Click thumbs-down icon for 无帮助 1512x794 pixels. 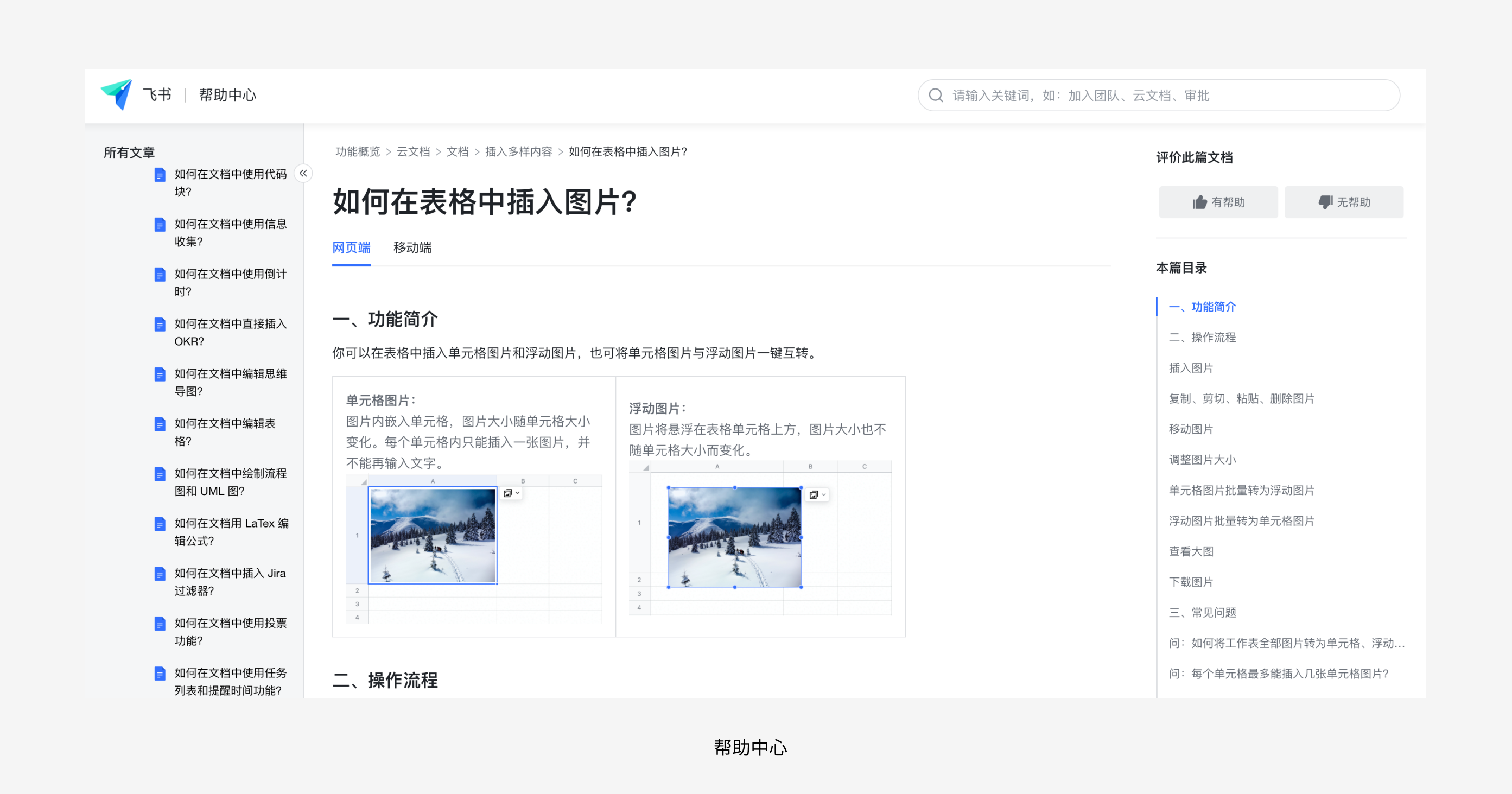click(1325, 202)
